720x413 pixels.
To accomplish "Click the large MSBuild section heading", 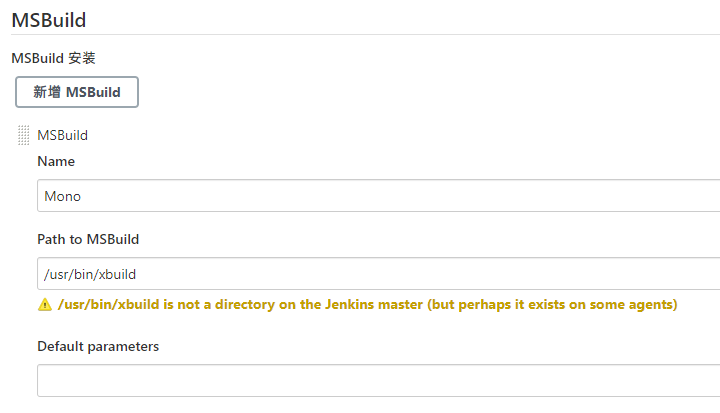I will 48,18.
